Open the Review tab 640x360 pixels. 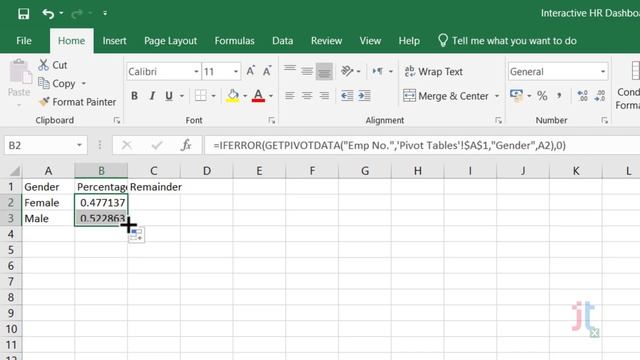coord(326,41)
